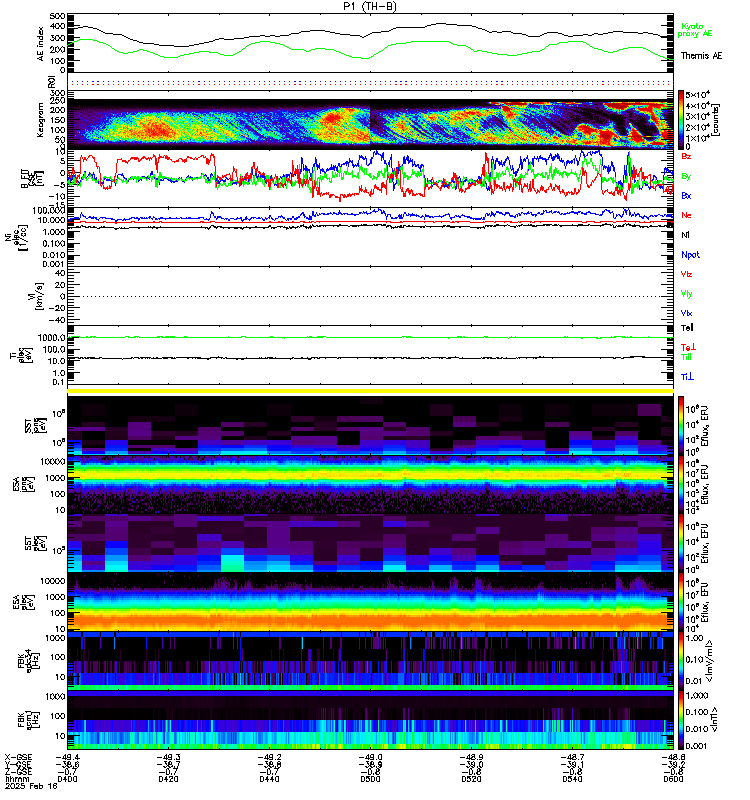Click the Keogram counts color bar

681,119
